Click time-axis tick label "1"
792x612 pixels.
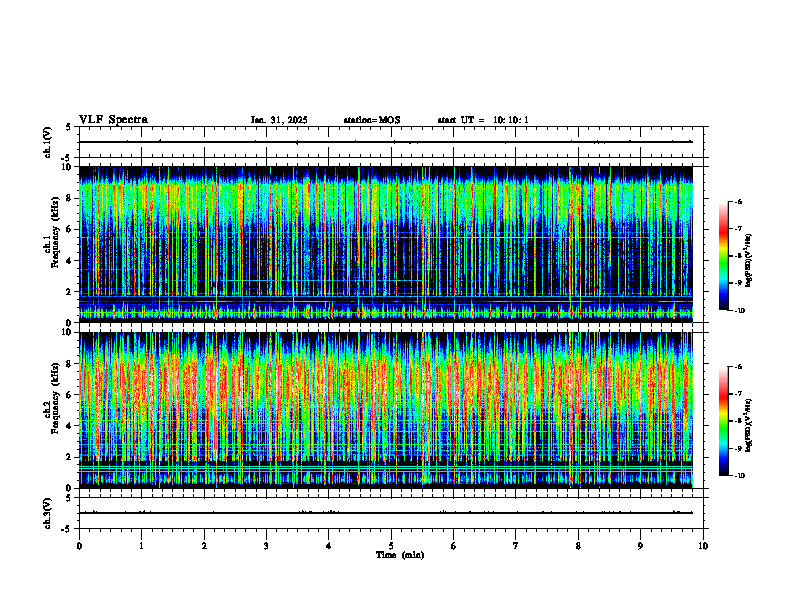(142, 546)
